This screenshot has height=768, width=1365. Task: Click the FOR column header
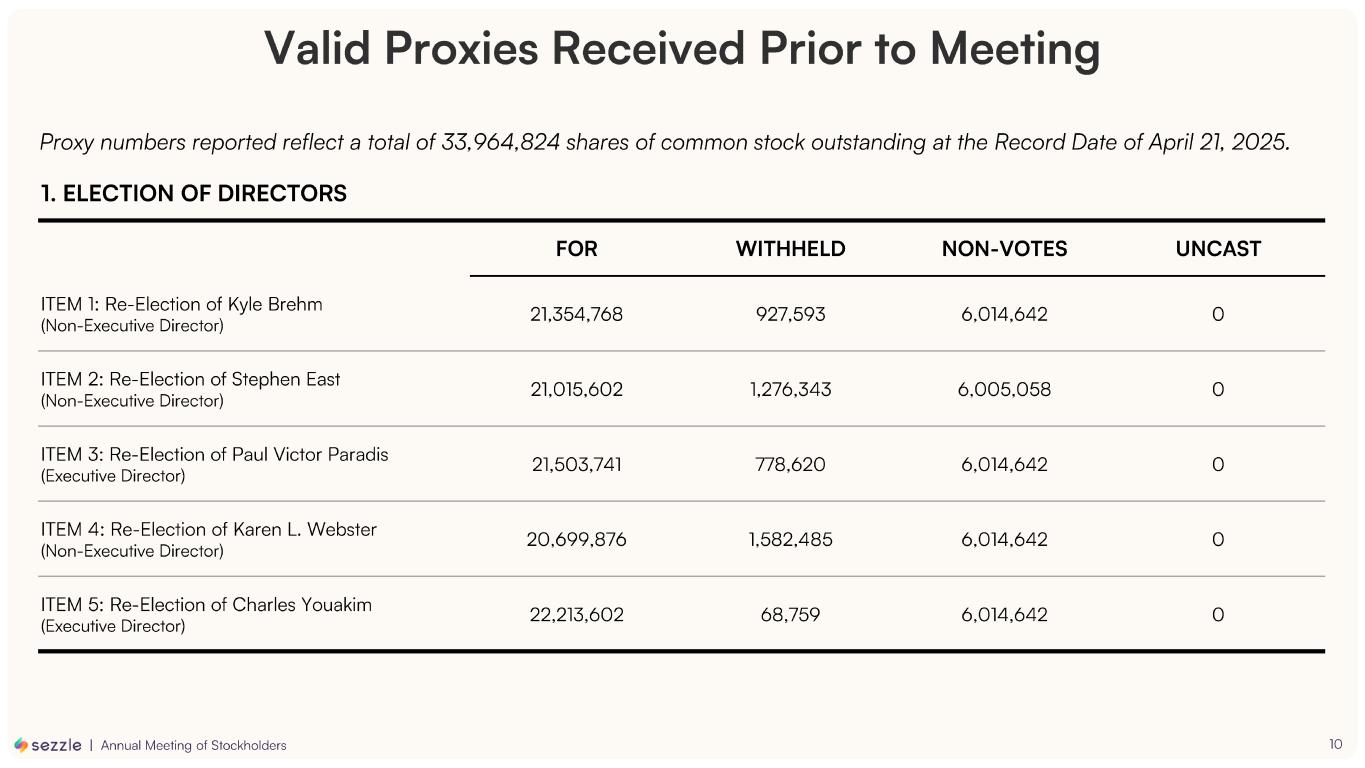(576, 249)
